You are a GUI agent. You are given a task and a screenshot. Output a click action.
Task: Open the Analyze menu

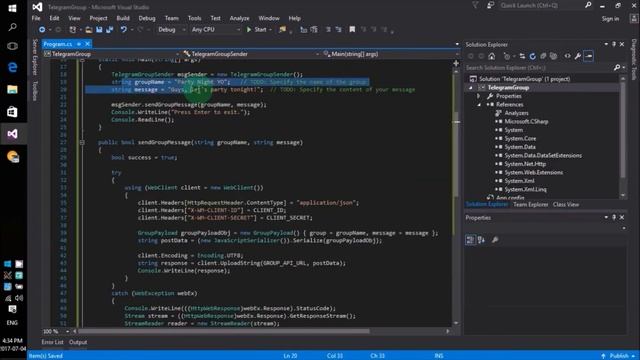pyautogui.click(x=239, y=18)
